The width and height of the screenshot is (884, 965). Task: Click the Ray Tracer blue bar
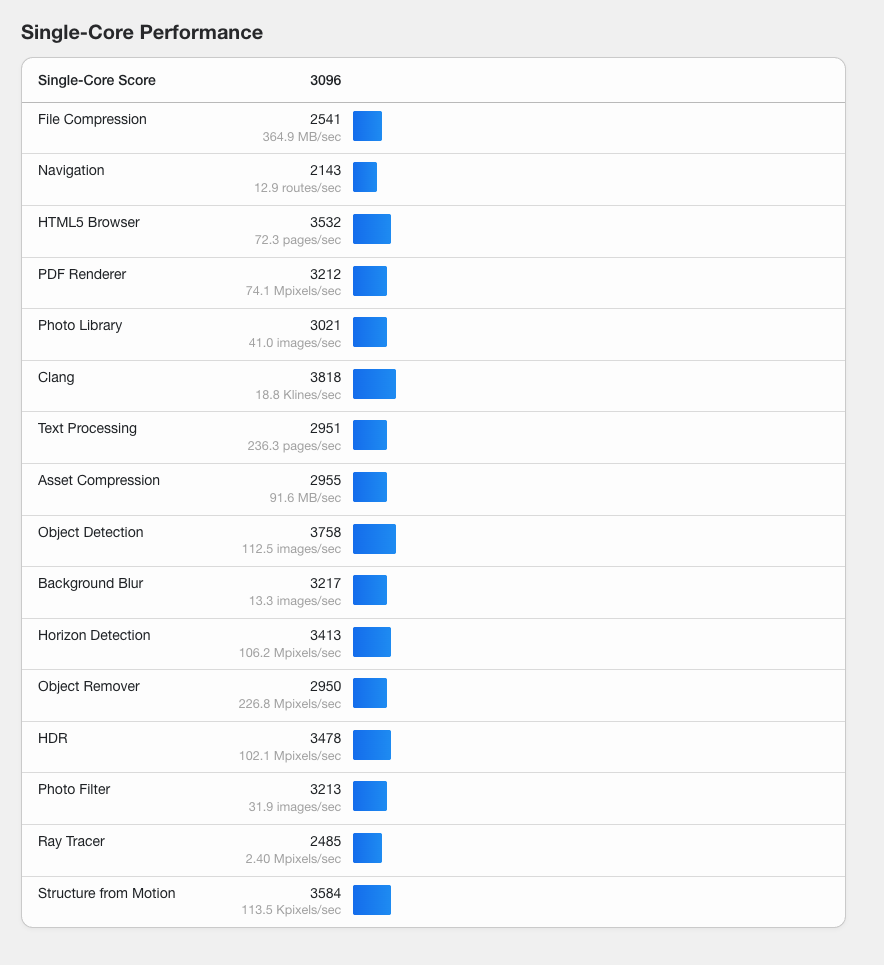pyautogui.click(x=367, y=848)
